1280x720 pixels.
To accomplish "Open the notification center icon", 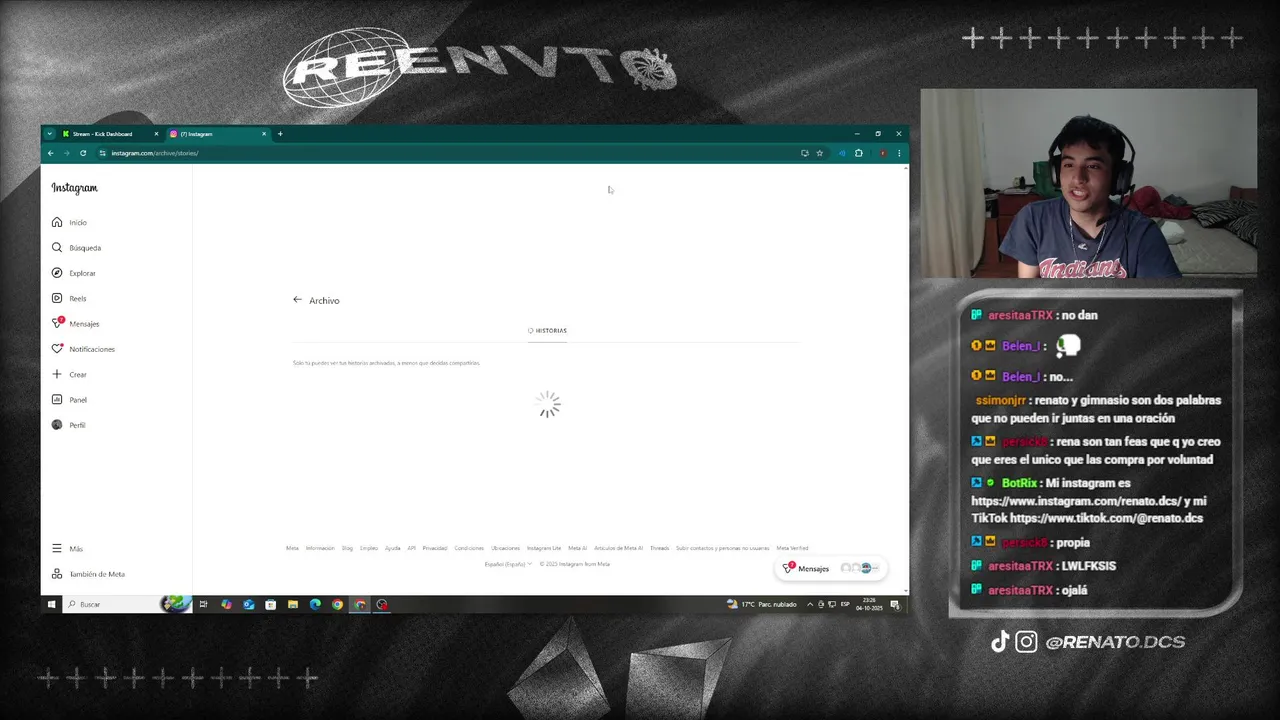I will tap(896, 604).
